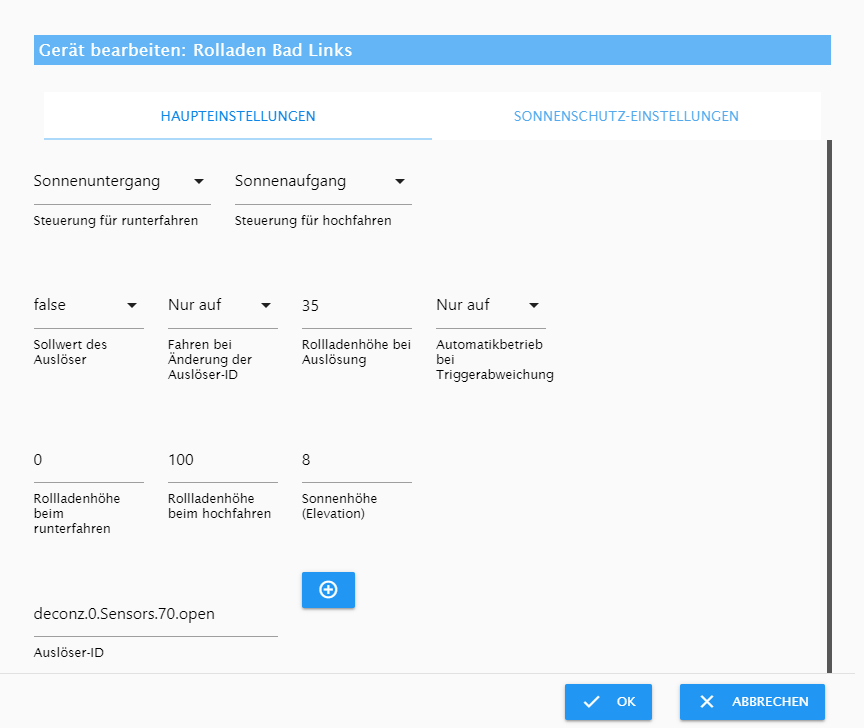Click the plus icon button for Auslöser-ID
Viewport: 864px width, 728px height.
click(x=328, y=590)
